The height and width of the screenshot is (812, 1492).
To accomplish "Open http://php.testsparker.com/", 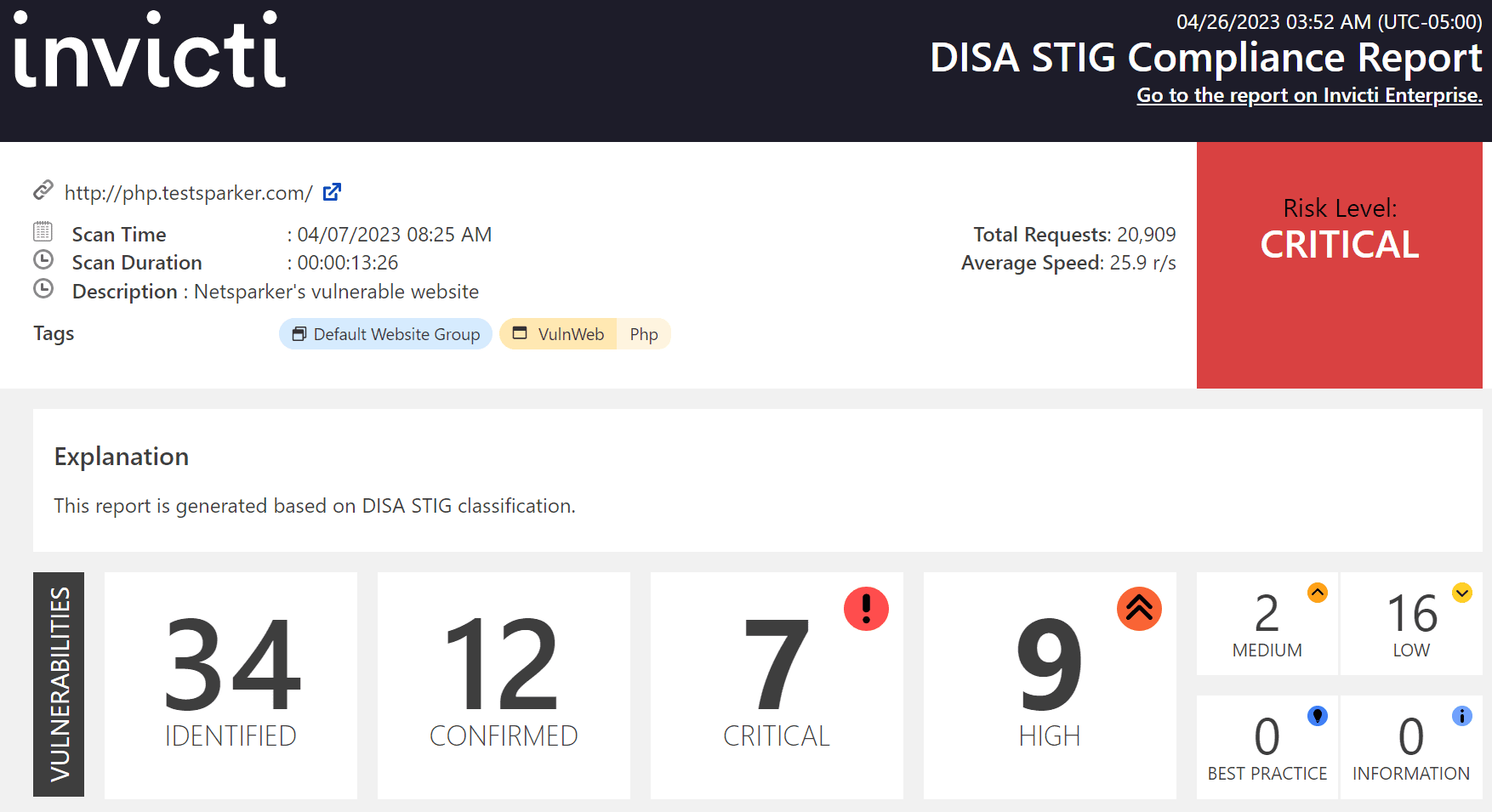I will pos(188,192).
